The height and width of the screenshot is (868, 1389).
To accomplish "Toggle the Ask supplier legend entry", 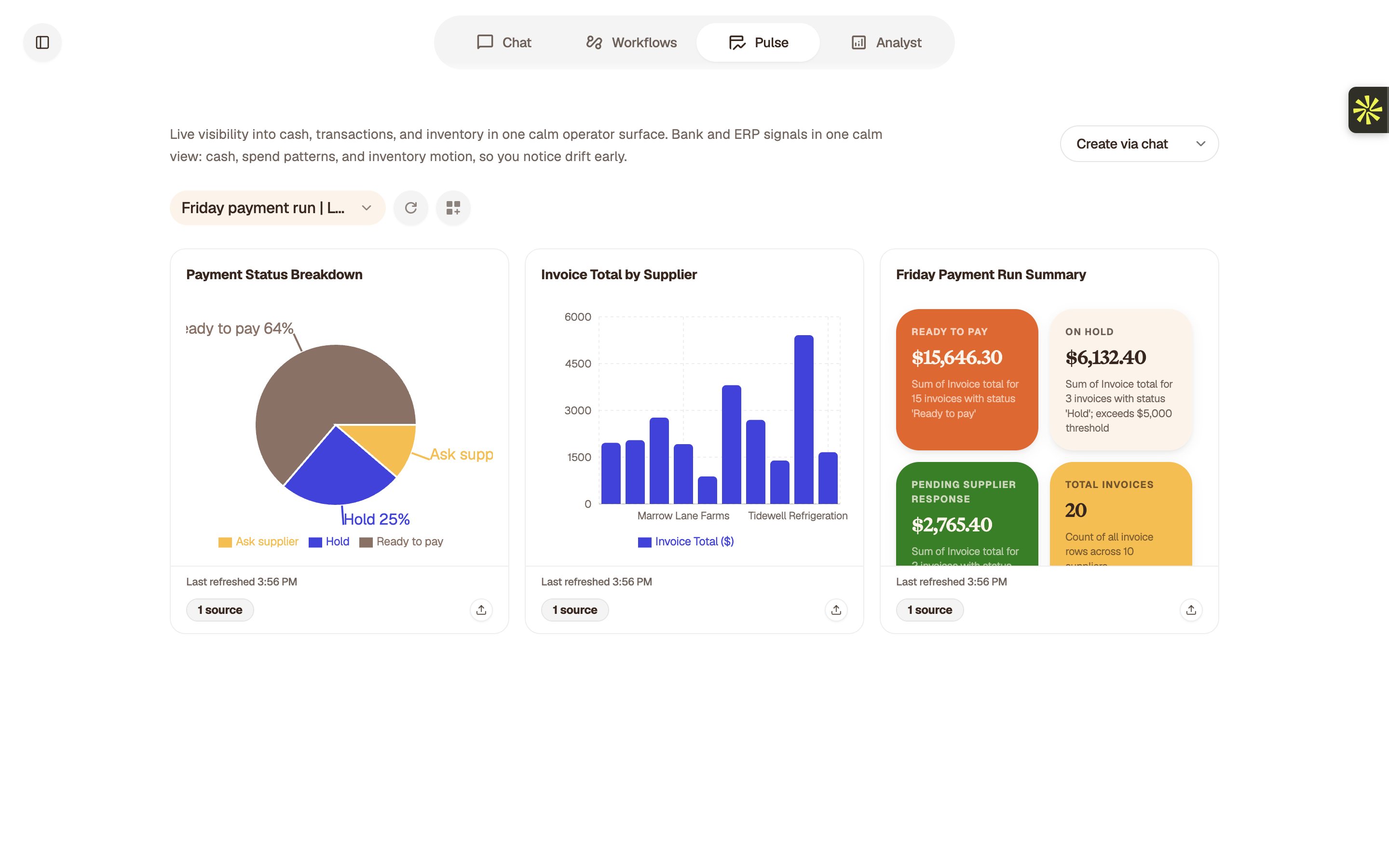I will tap(259, 542).
